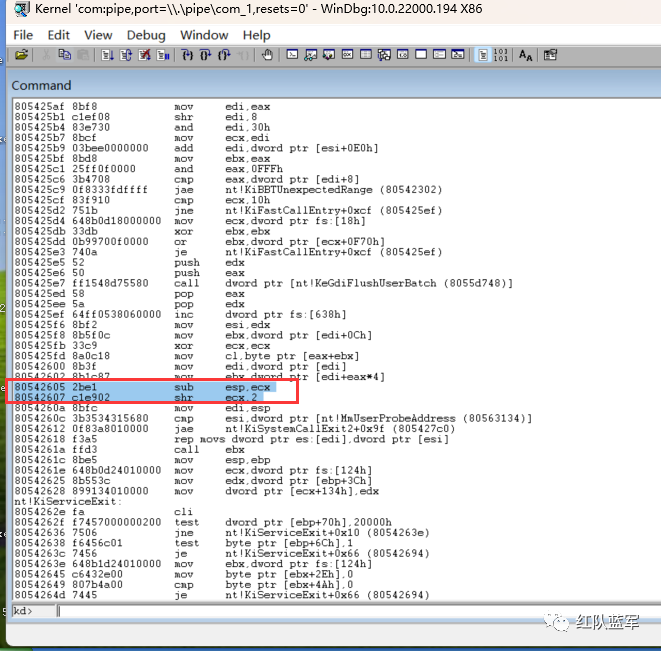Click the Command window title bar
Image resolution: width=661 pixels, height=651 pixels.
tap(336, 85)
